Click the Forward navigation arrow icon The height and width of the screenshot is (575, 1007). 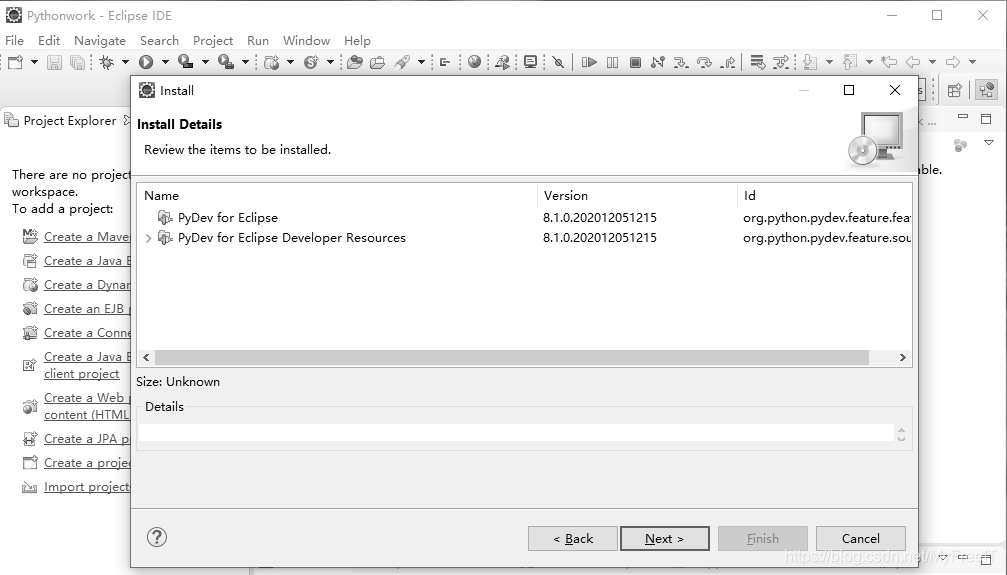pyautogui.click(x=953, y=62)
